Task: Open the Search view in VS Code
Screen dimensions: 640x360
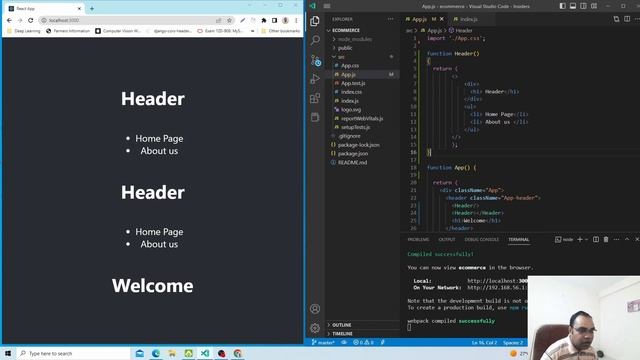Action: 315,40
